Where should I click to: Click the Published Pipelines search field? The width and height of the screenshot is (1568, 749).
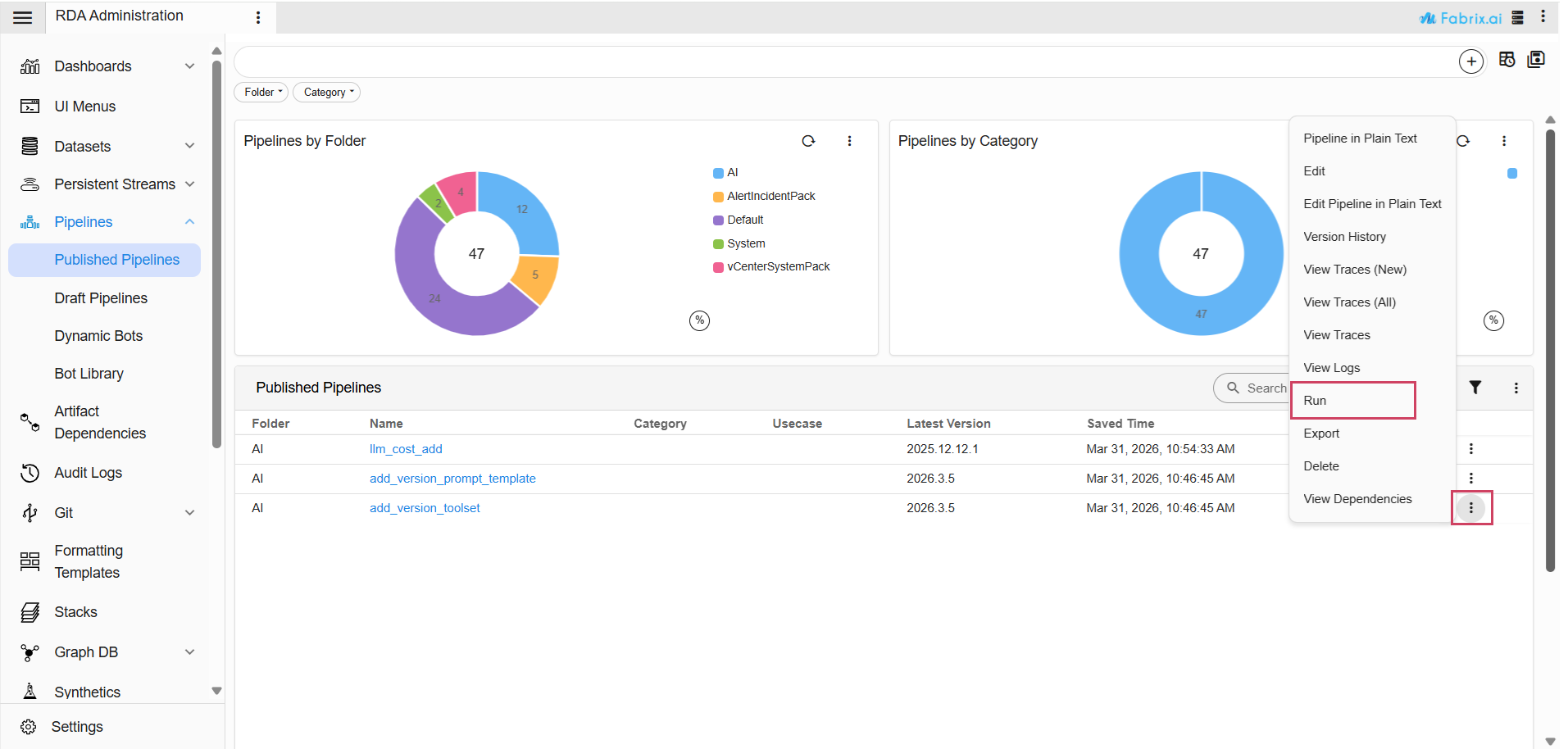(x=1256, y=388)
